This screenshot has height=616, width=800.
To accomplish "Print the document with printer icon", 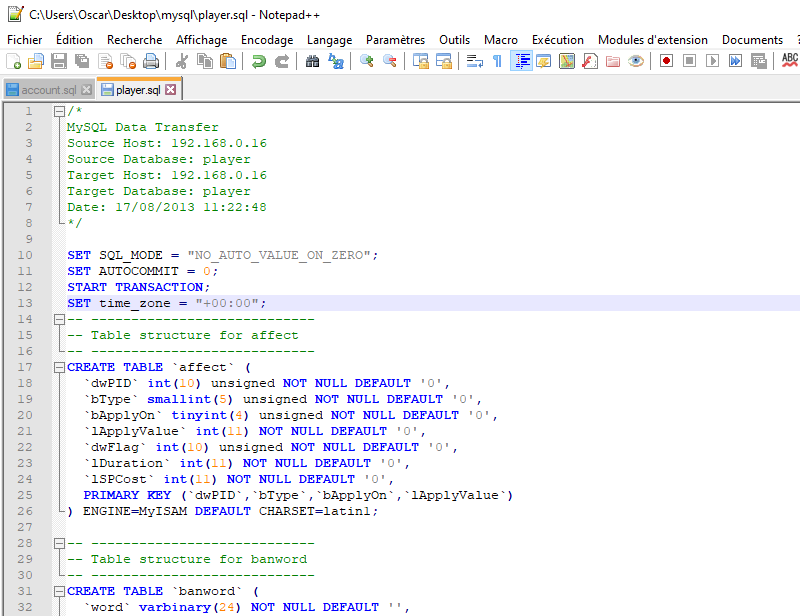I will pyautogui.click(x=151, y=61).
